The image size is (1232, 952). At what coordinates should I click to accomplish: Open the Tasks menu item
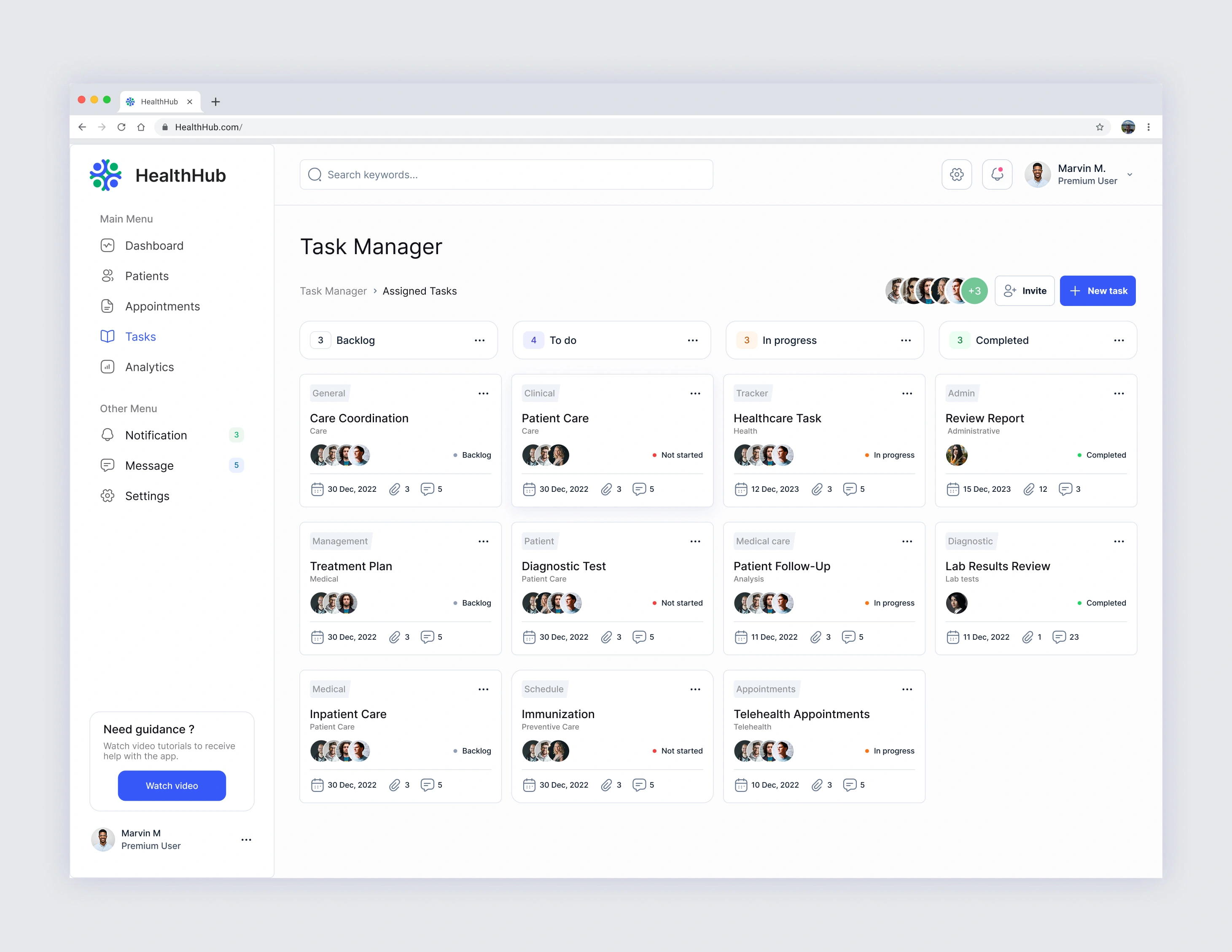(140, 337)
